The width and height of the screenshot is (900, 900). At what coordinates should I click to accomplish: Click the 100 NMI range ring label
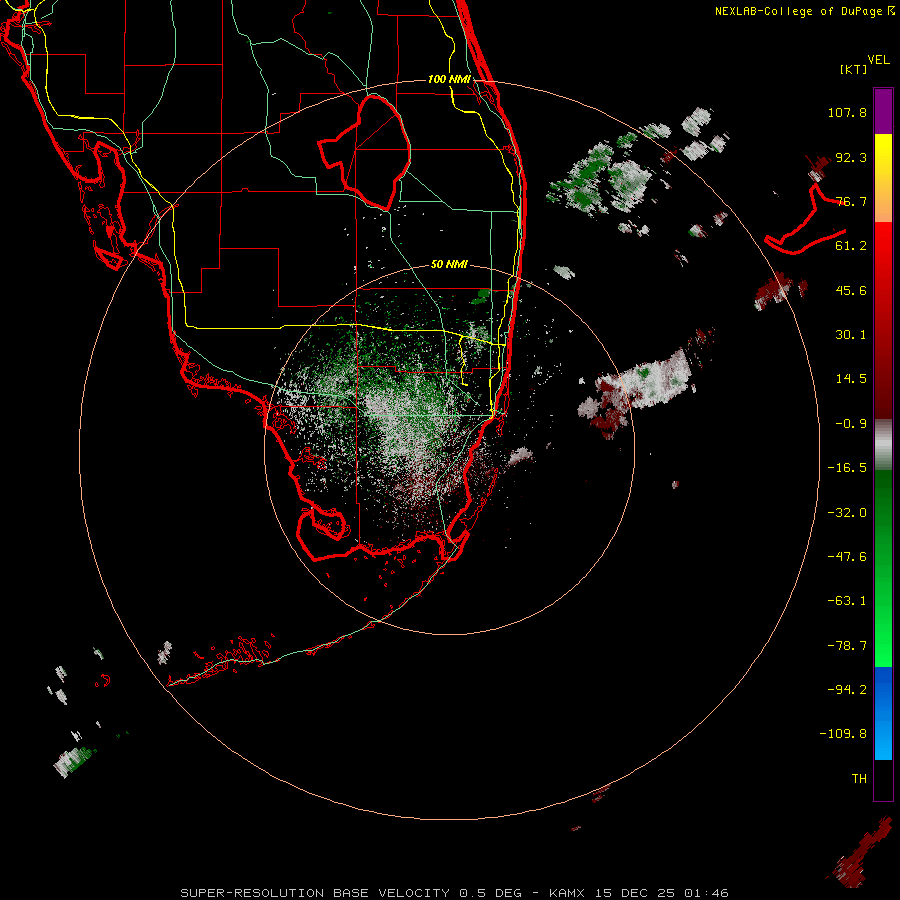point(449,79)
